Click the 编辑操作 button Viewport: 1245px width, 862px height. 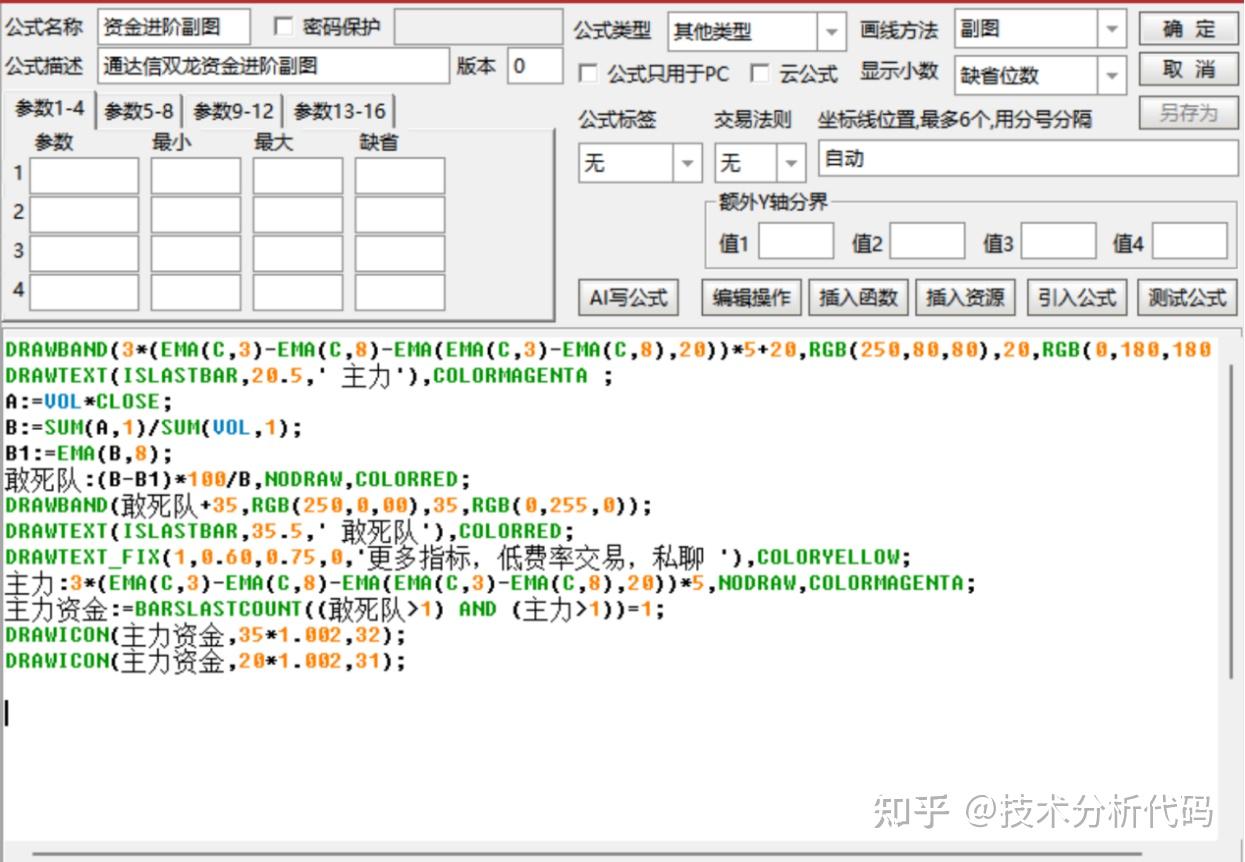click(751, 298)
